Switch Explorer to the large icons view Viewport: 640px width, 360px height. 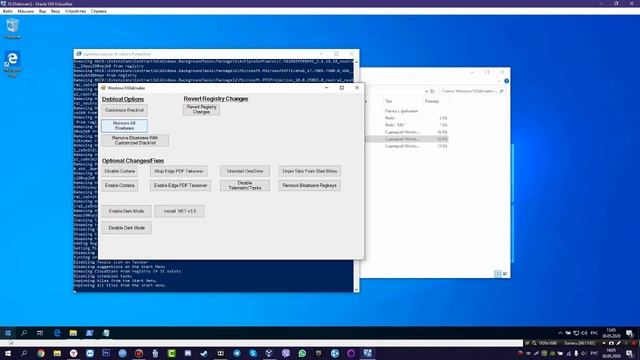(x=505, y=274)
